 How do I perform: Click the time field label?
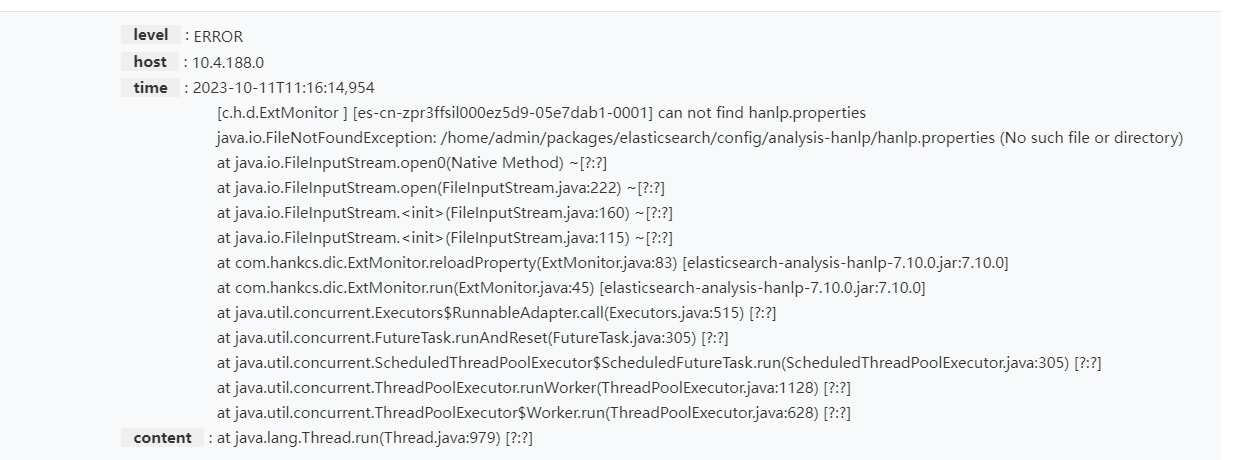[x=151, y=88]
